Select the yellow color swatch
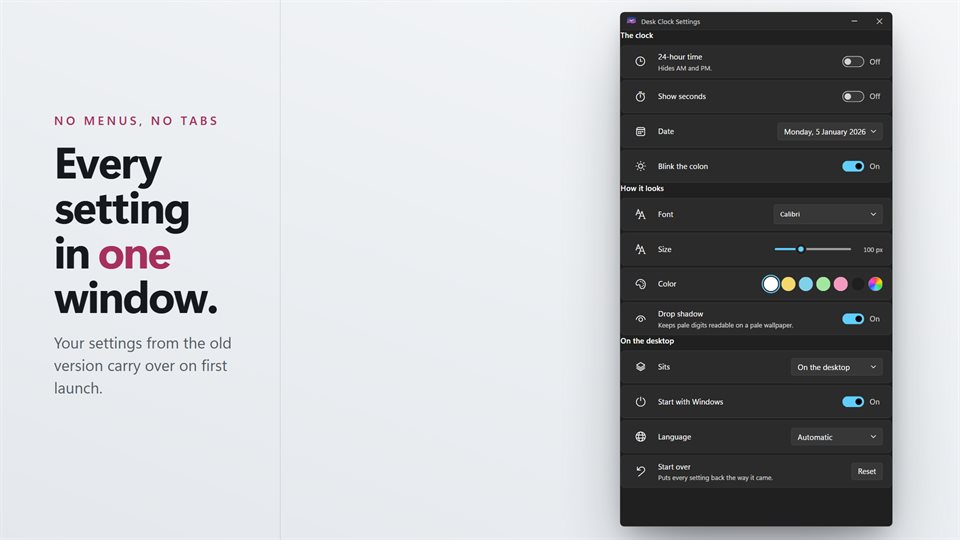The image size is (960, 540). (789, 284)
